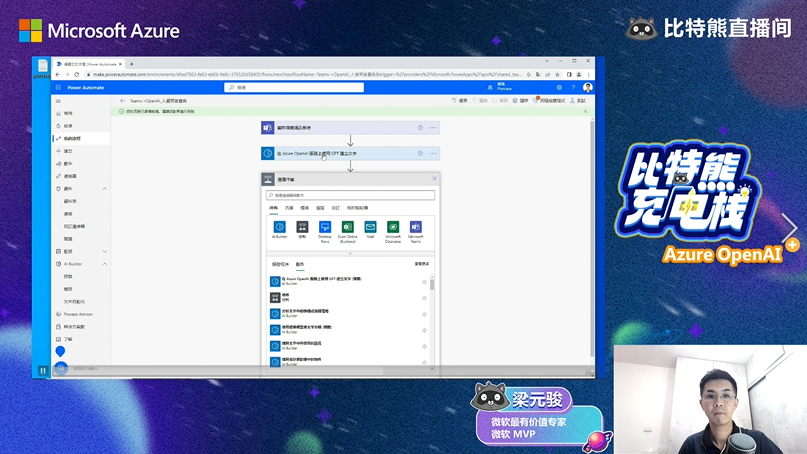Open the Teams trigger step card
Screen dimensions: 807x454
tap(350, 128)
